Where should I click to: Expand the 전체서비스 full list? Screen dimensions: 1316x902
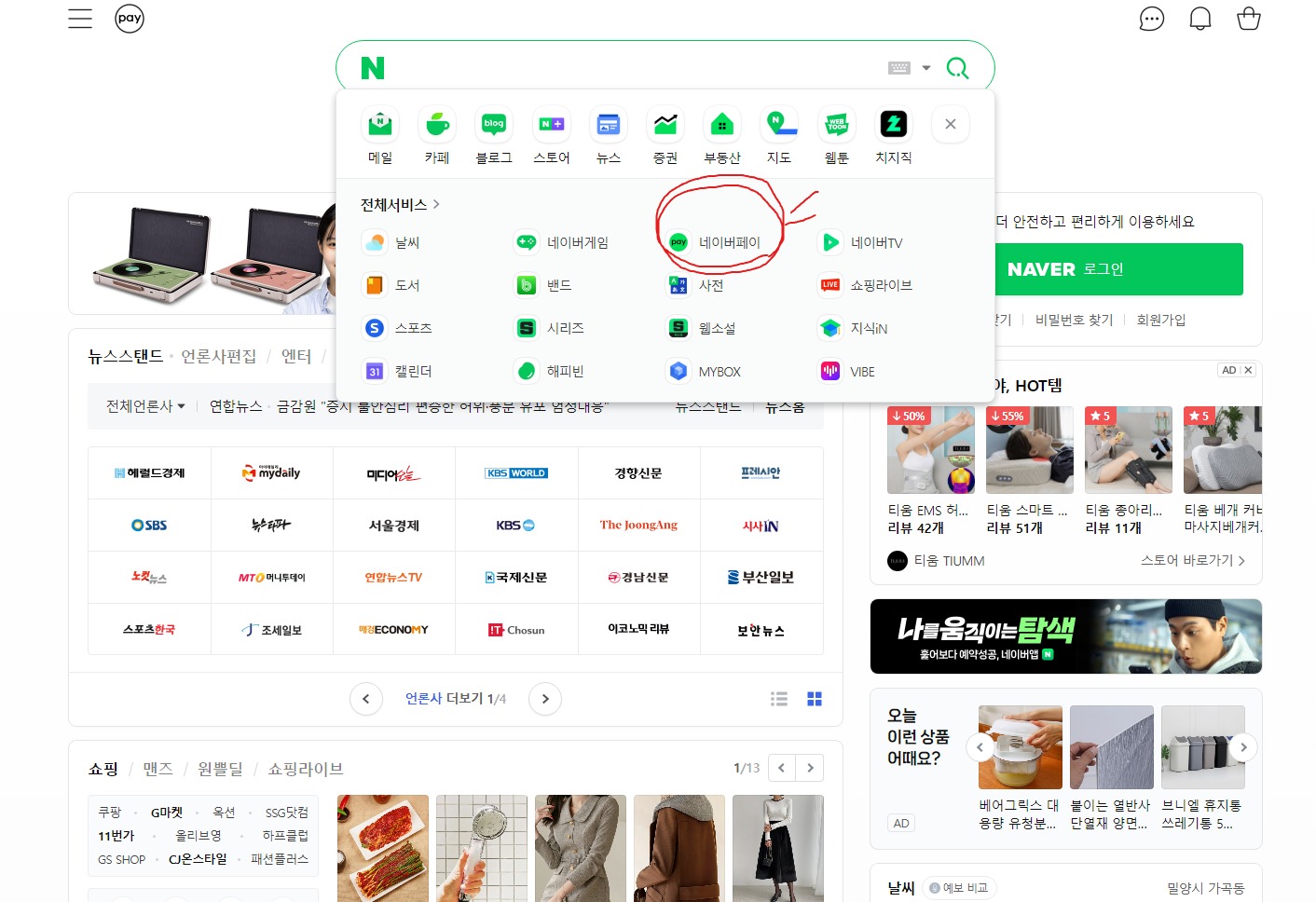400,204
